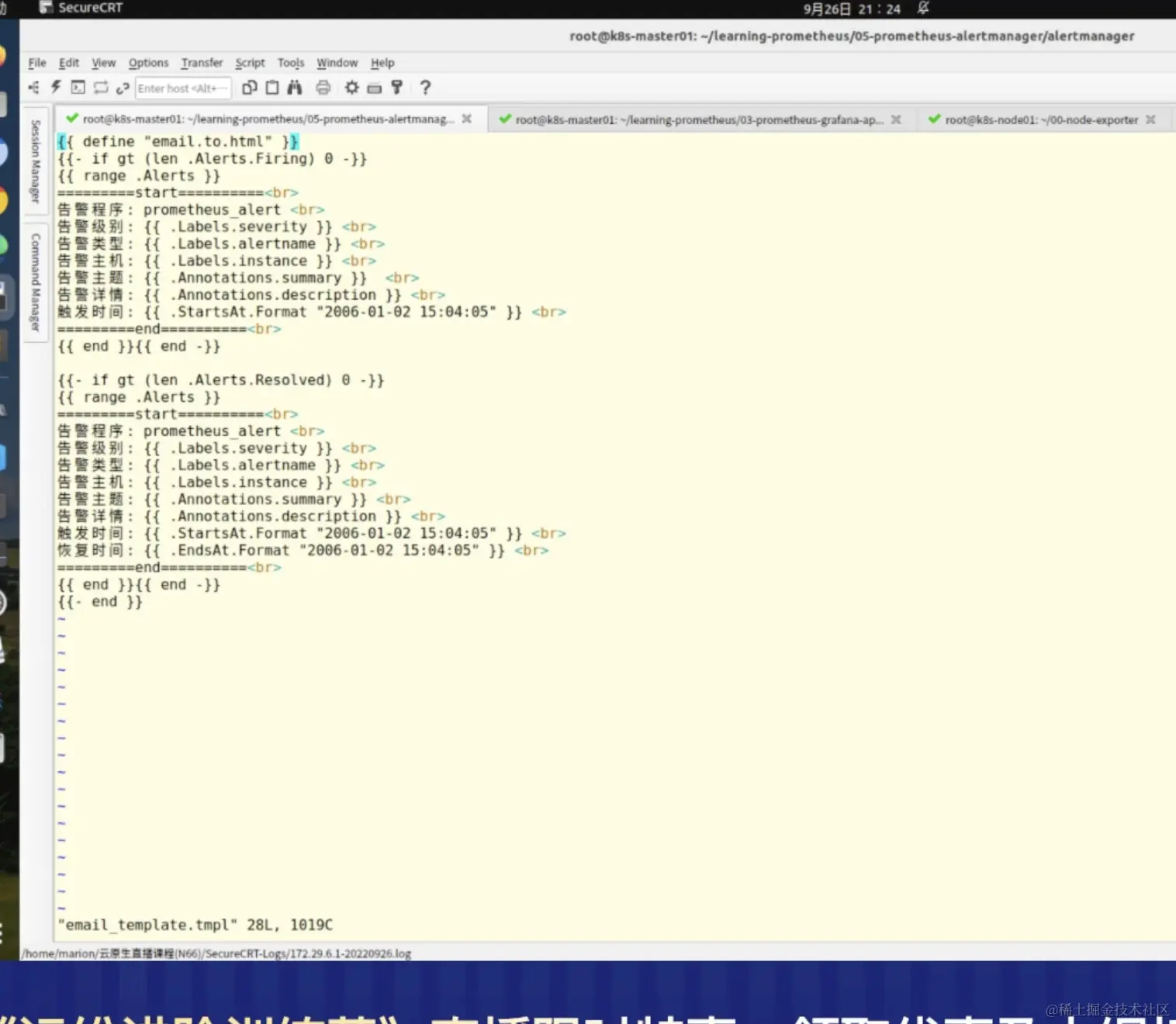
Task: Click the Copy toolbar icon
Action: [x=249, y=88]
